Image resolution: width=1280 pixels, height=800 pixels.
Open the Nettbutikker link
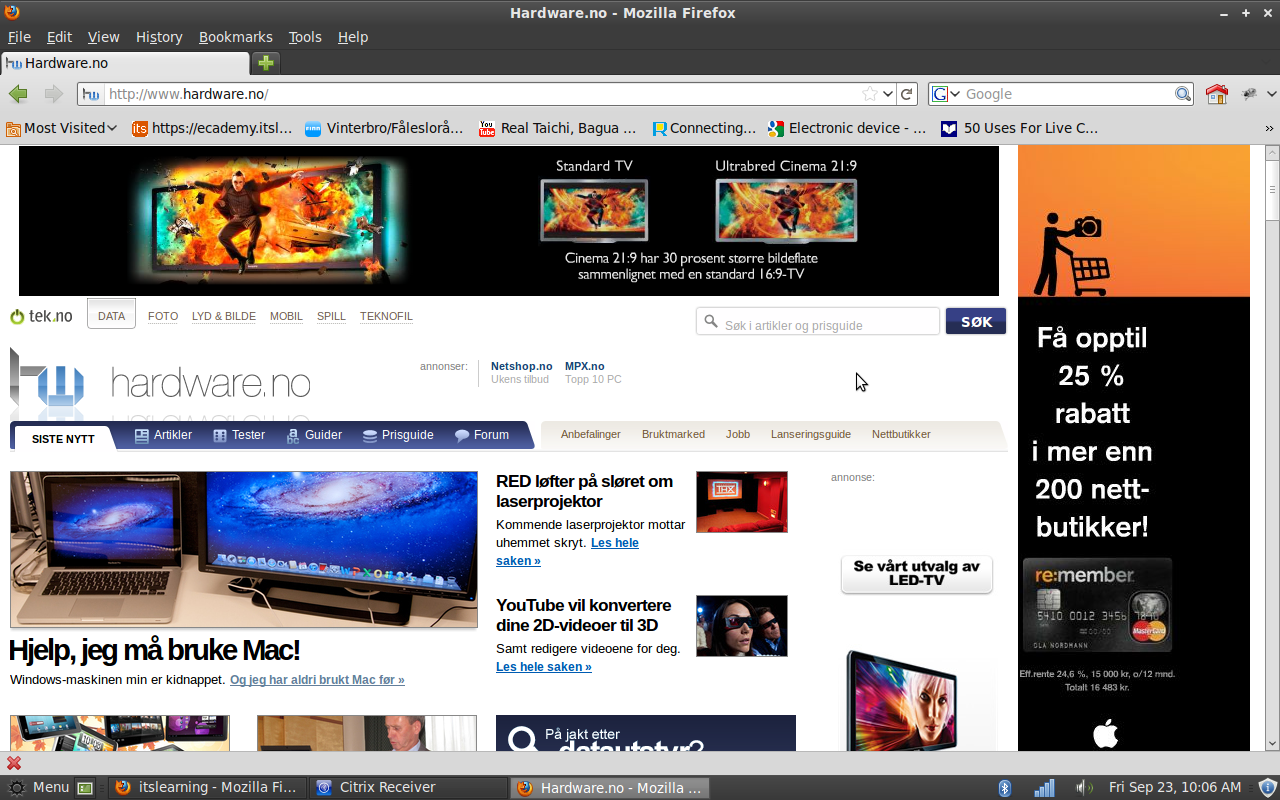click(901, 434)
